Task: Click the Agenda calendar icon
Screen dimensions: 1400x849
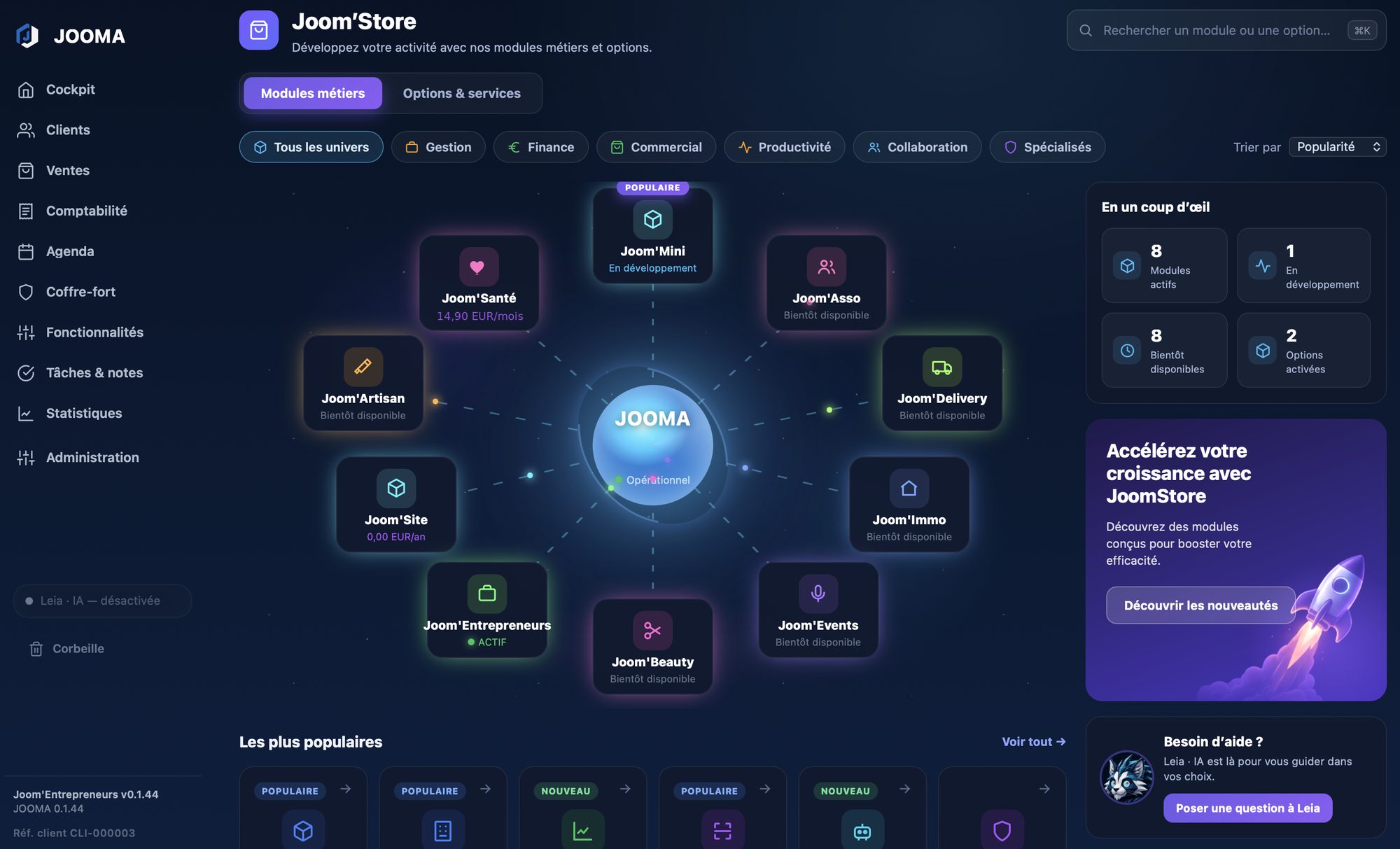Action: [x=26, y=252]
